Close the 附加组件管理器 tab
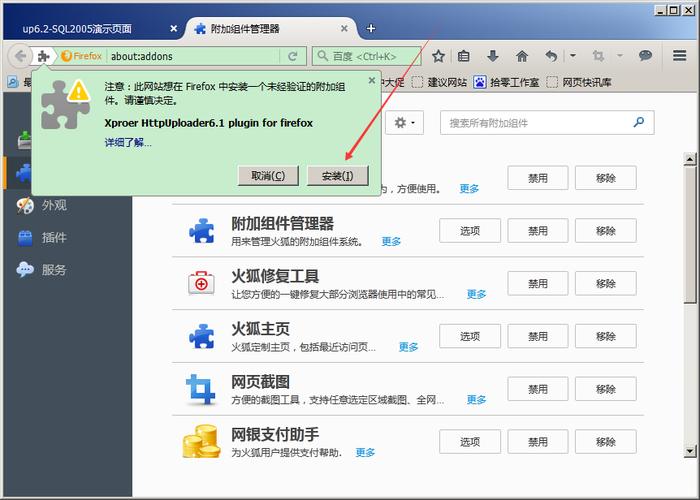The image size is (700, 500). point(344,29)
